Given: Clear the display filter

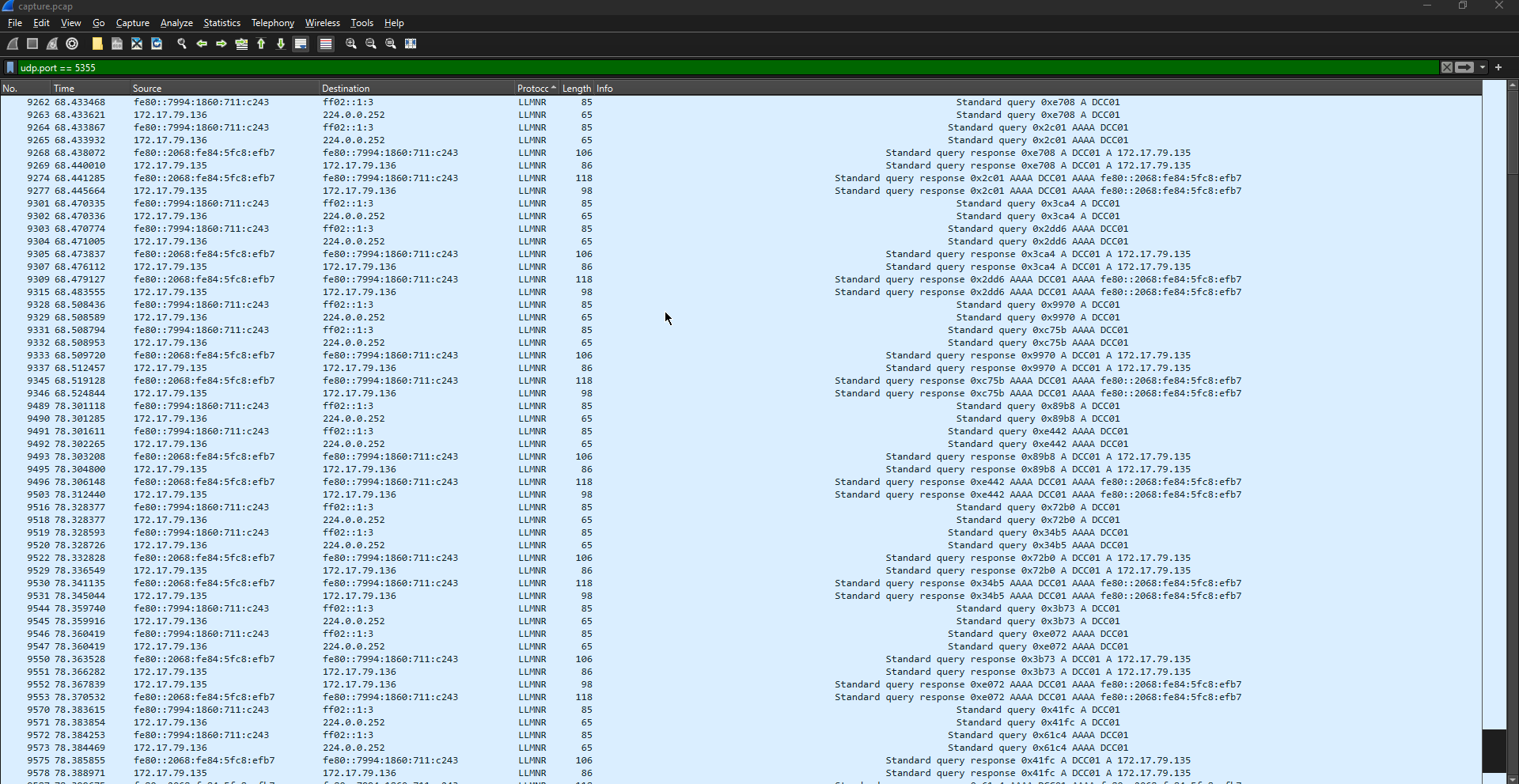Looking at the screenshot, I should [1447, 68].
